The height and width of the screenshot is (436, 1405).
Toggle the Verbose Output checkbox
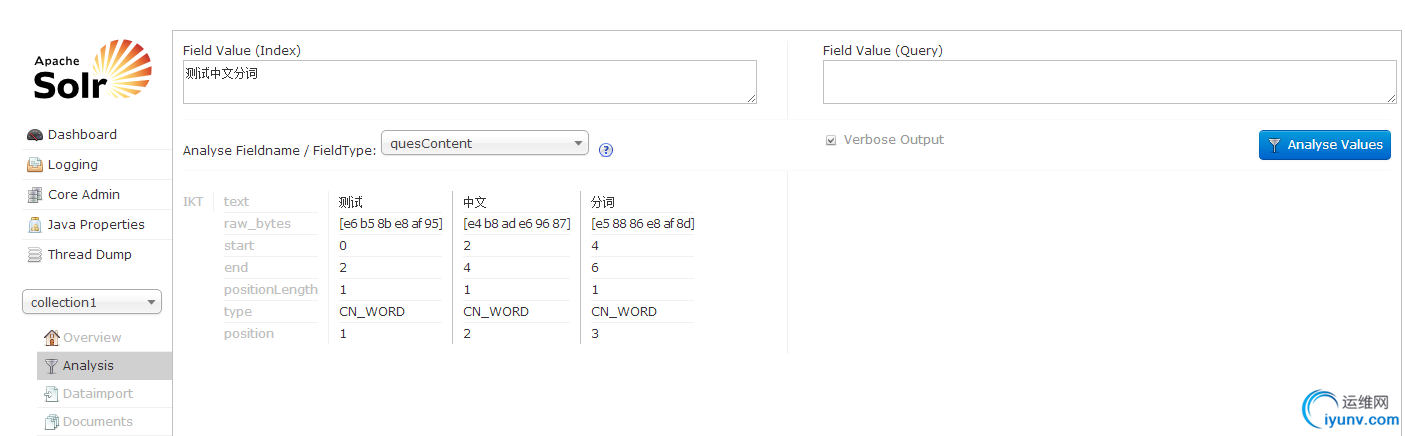coord(830,141)
